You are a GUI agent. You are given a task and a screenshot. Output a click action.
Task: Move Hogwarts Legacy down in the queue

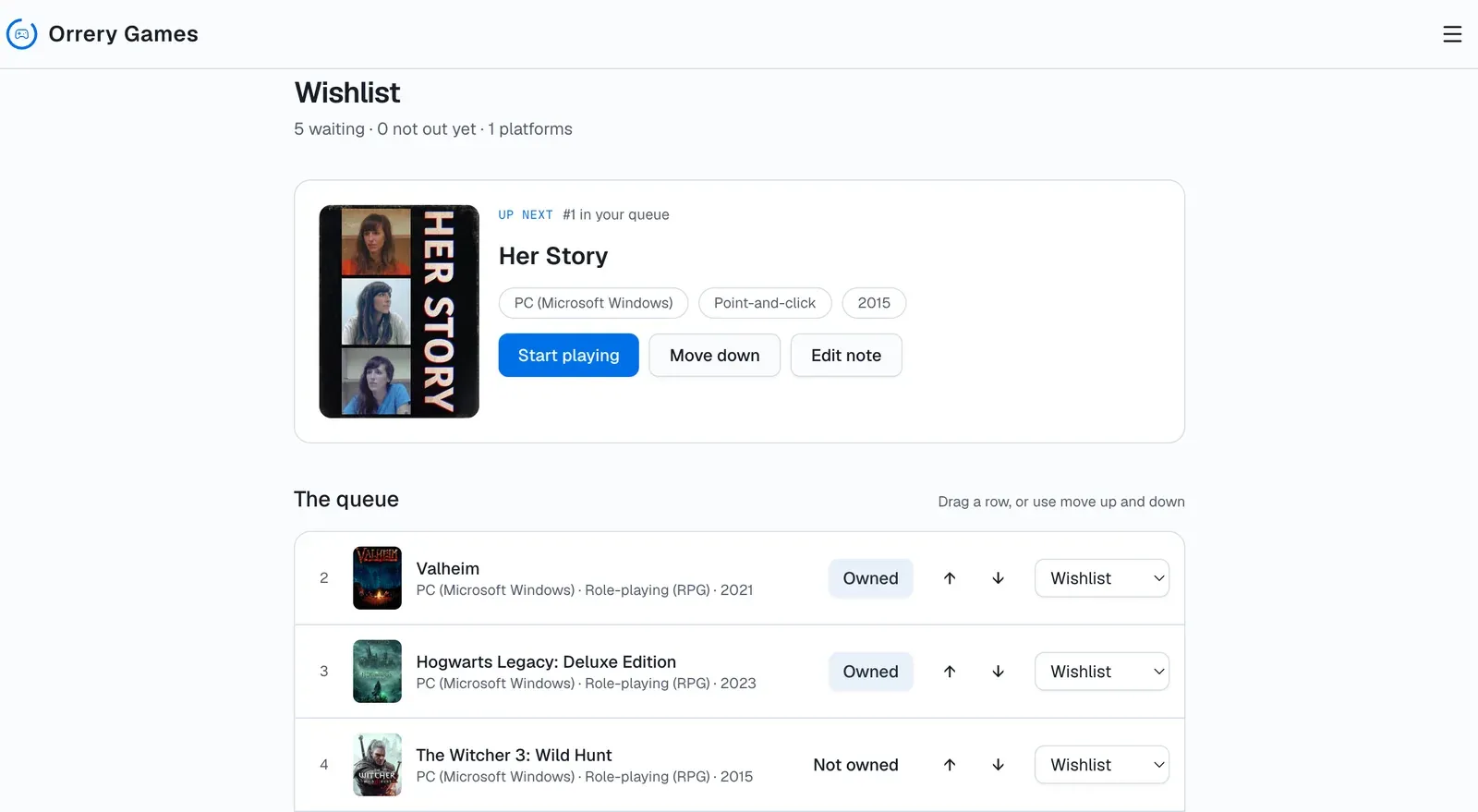(x=998, y=672)
